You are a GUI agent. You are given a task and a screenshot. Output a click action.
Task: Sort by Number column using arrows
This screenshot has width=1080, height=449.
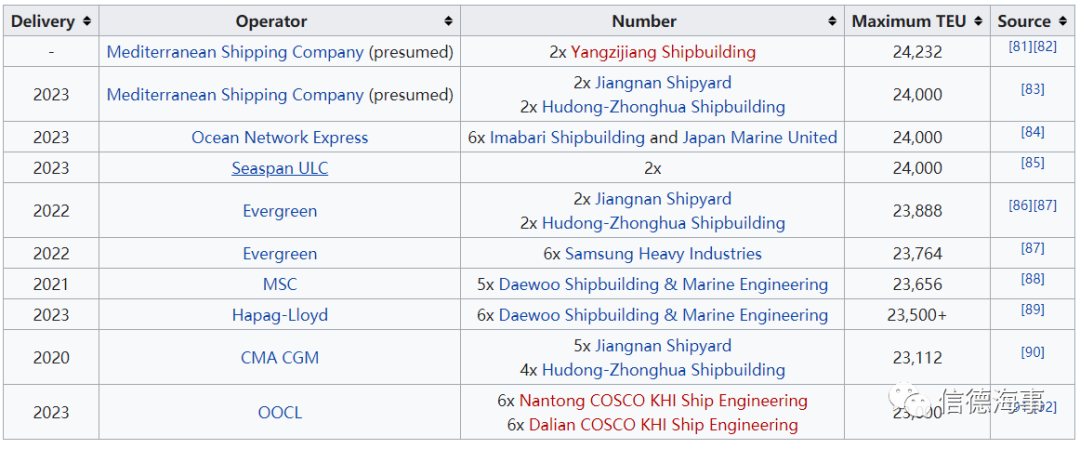tap(832, 21)
